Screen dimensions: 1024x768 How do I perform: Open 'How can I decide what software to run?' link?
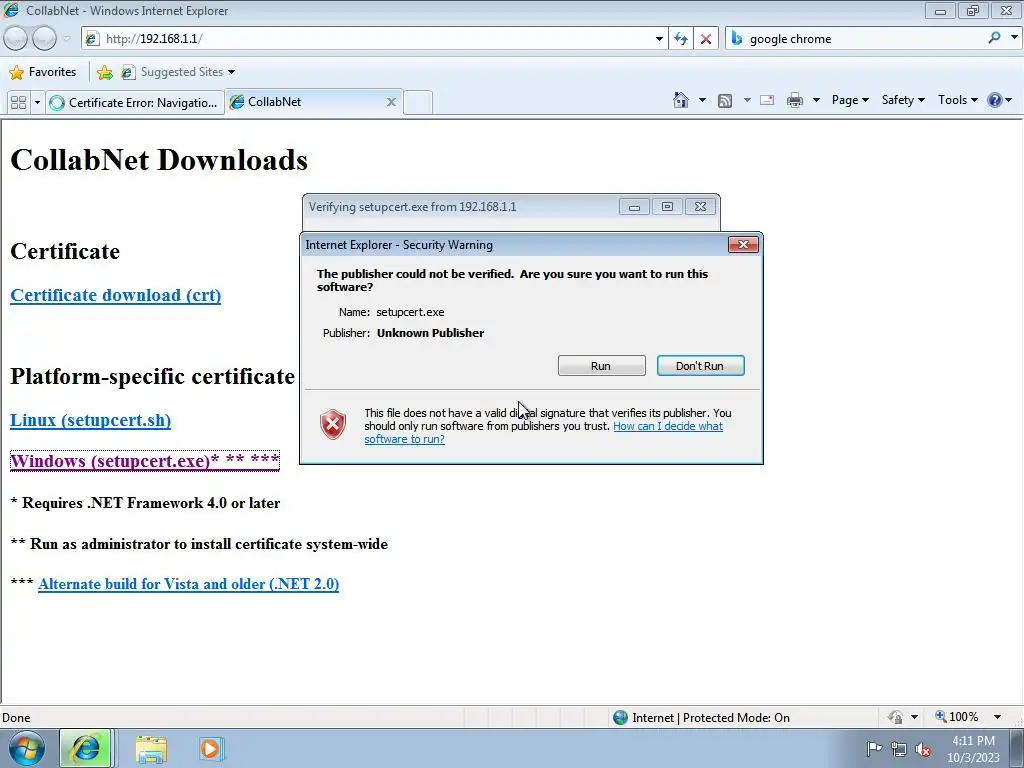click(x=543, y=432)
